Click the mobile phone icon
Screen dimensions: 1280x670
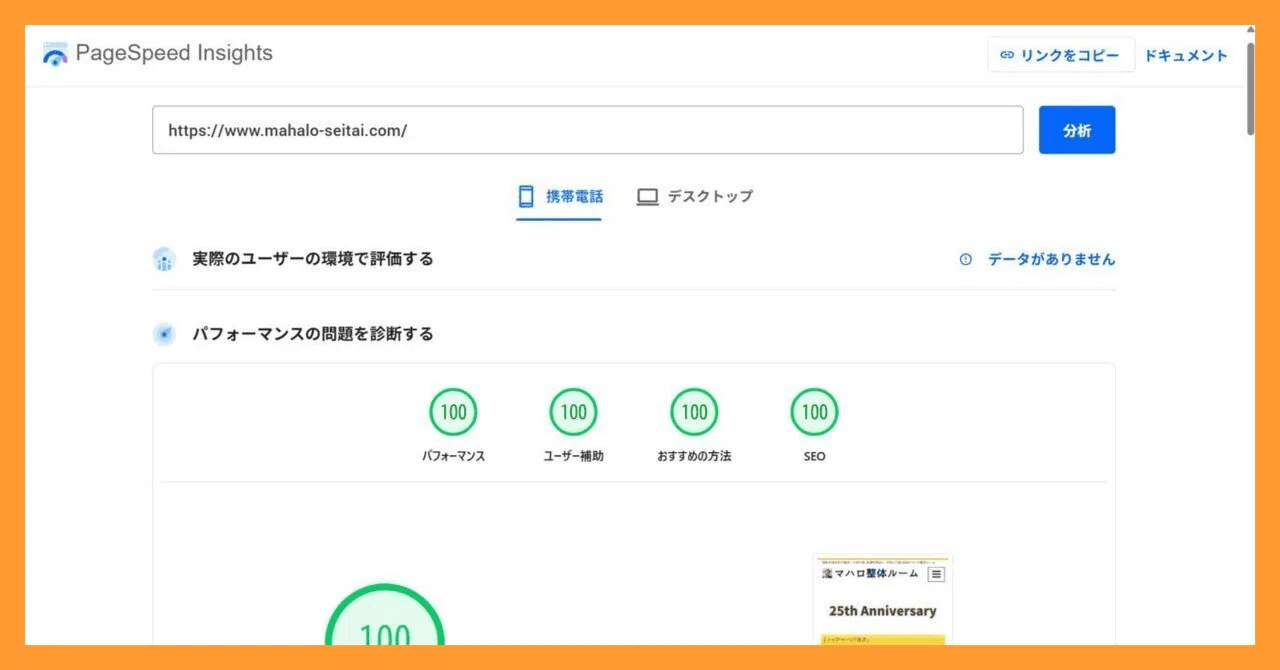[526, 197]
